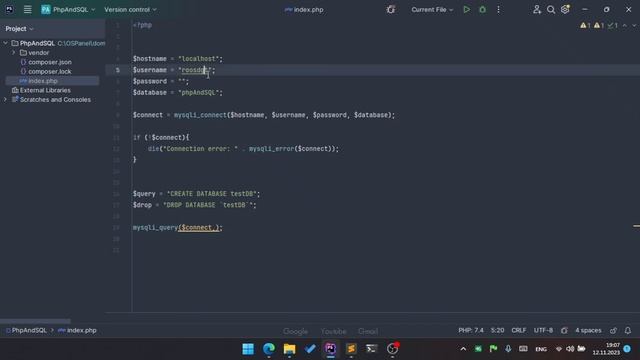Viewport: 640px width, 360px height.
Task: Open the Current File run configuration dropdown
Action: [x=432, y=9]
